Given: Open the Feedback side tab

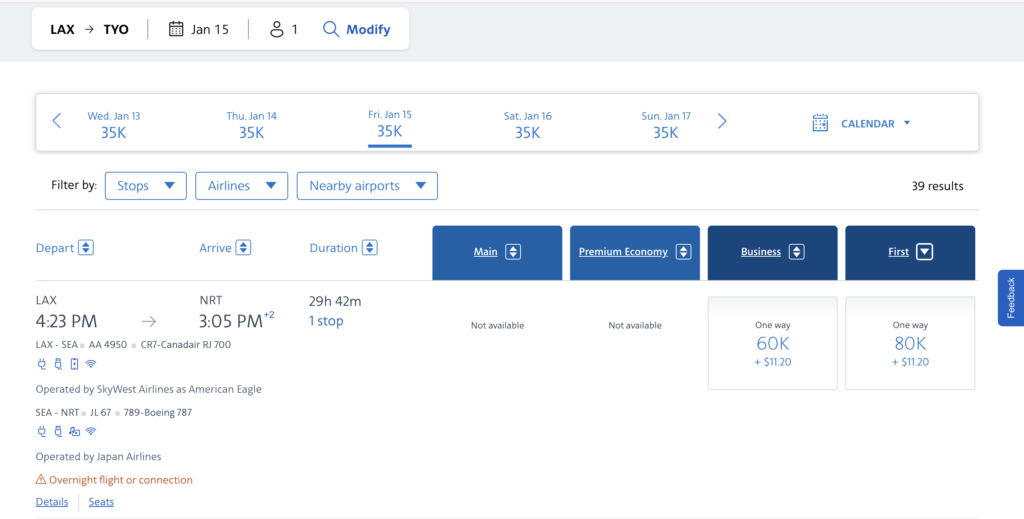Looking at the screenshot, I should (1010, 298).
